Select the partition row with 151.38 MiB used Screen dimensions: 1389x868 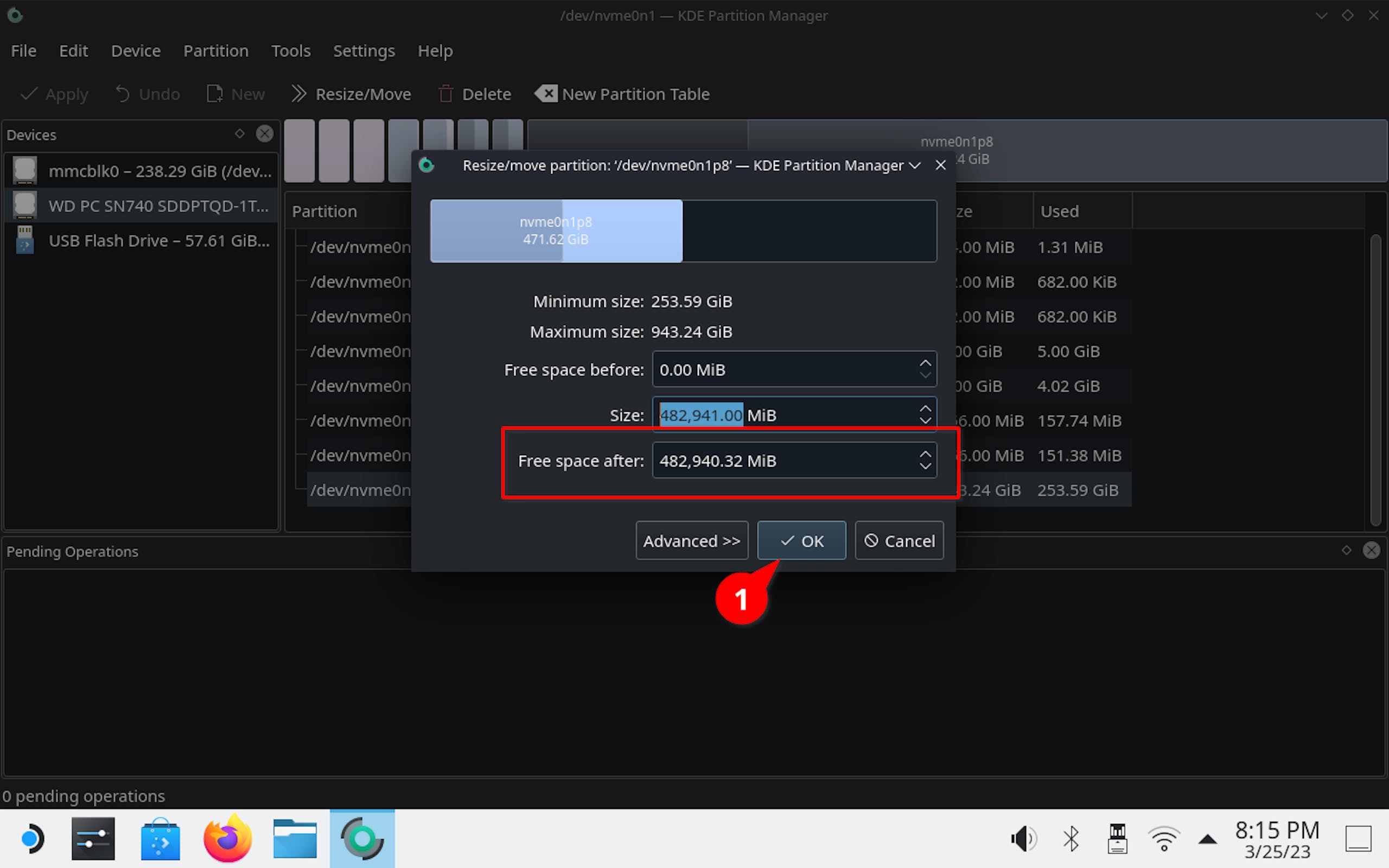[719, 455]
